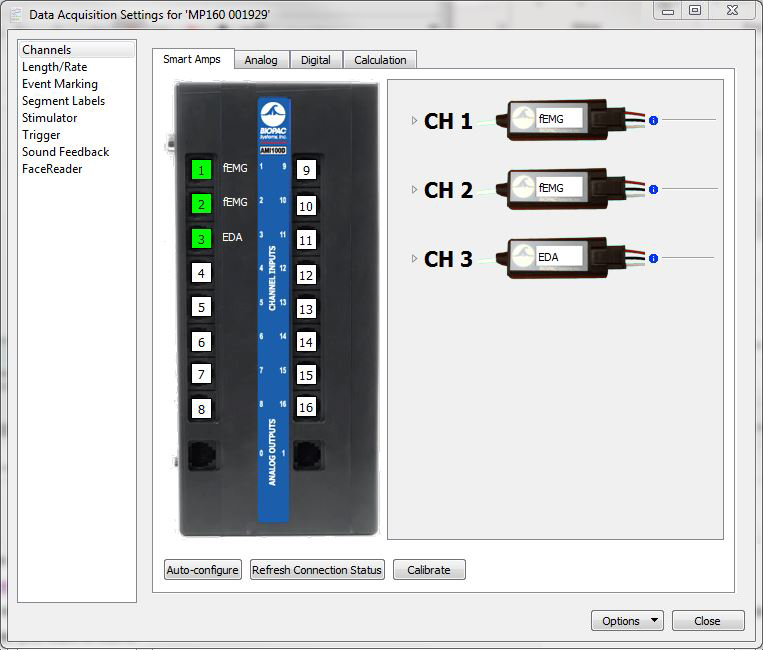The width and height of the screenshot is (763, 650).
Task: Switch to the Analog tab
Action: point(261,60)
